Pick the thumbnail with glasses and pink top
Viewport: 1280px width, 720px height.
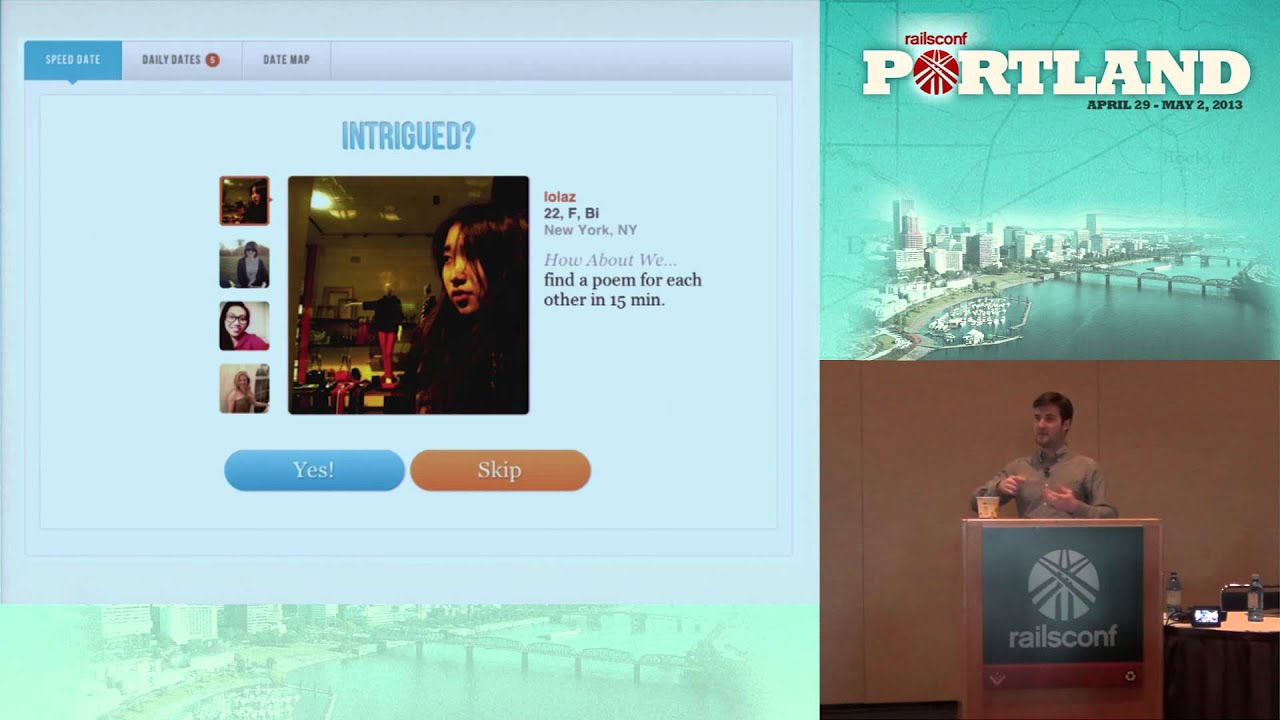[x=244, y=326]
